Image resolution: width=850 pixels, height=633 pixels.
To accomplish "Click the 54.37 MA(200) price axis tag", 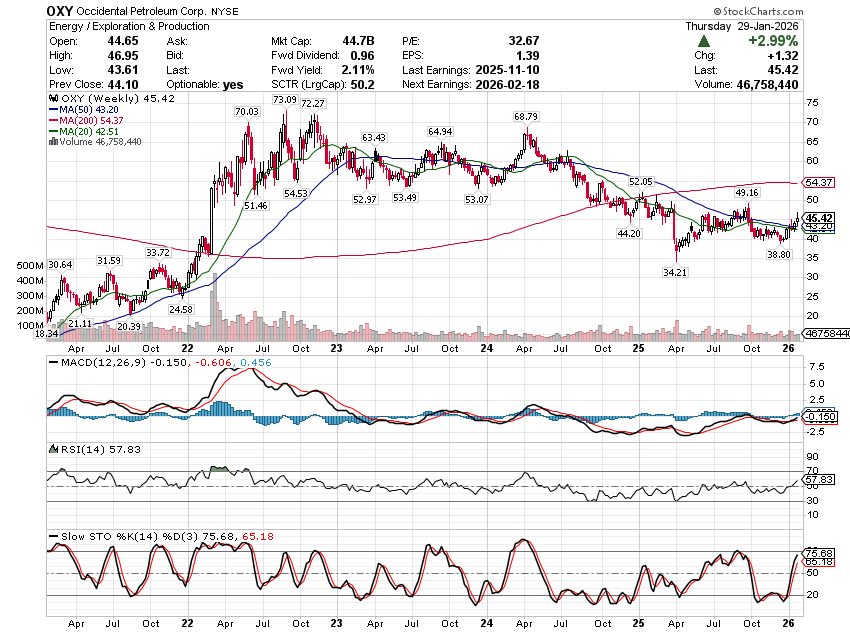I will click(818, 183).
